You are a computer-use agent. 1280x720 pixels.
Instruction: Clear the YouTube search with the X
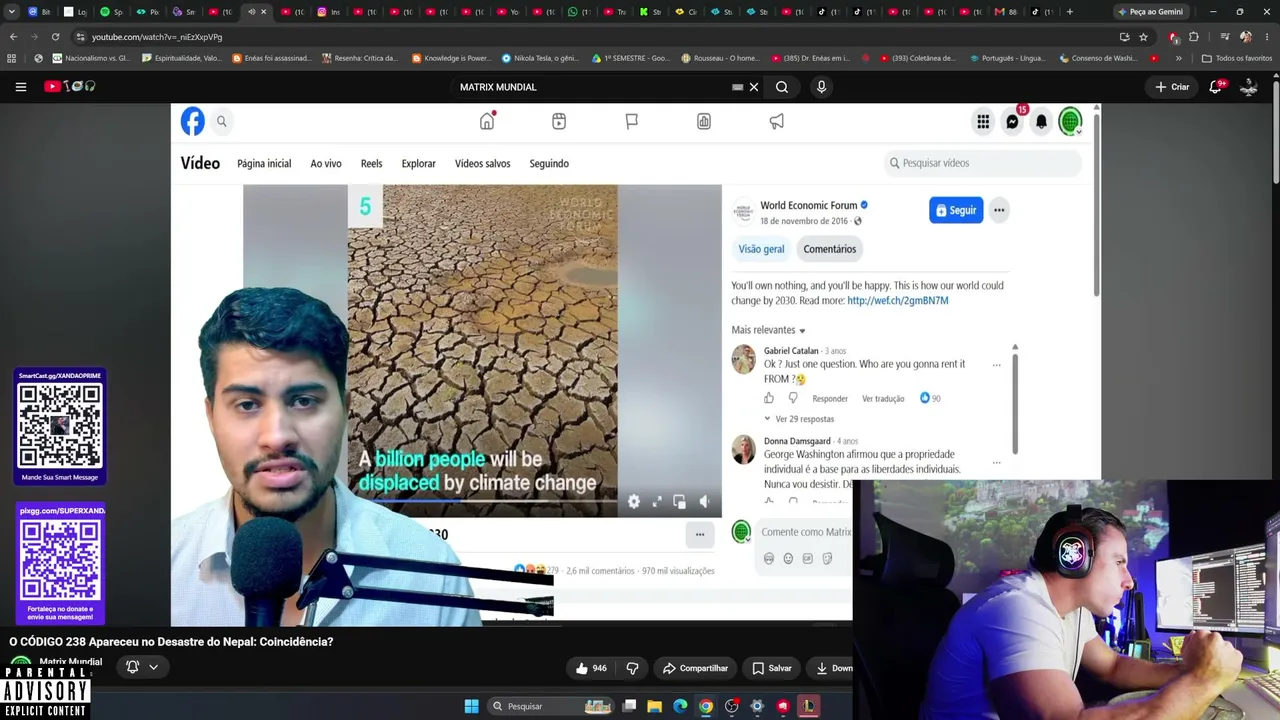point(754,87)
